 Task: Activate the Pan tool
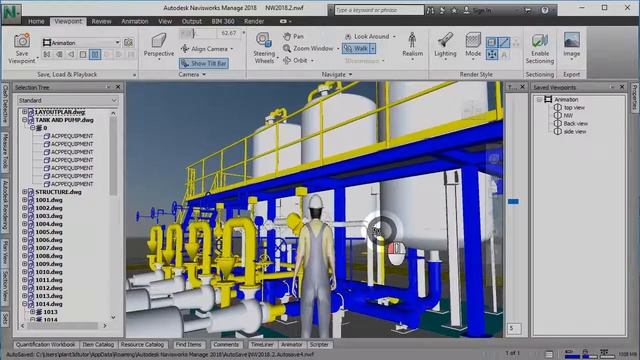(x=293, y=36)
